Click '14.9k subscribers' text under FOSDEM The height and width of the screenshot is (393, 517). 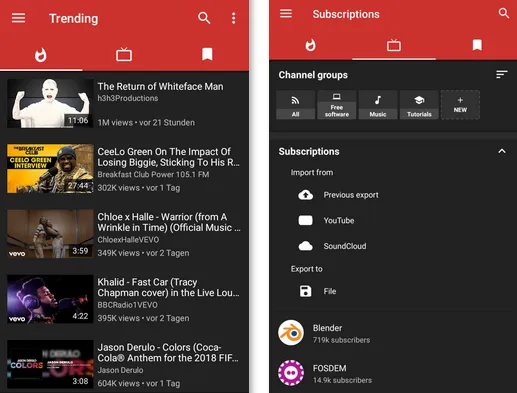tap(342, 380)
